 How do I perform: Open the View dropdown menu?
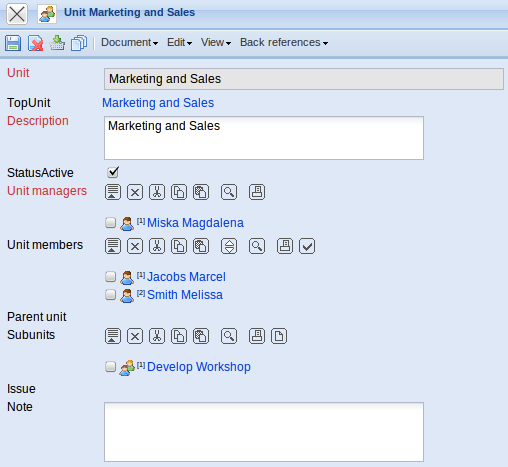tap(216, 42)
